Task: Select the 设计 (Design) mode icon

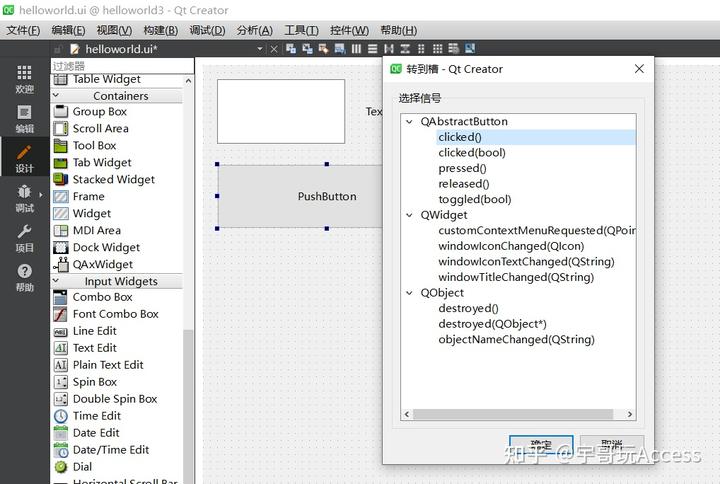Action: [24, 157]
